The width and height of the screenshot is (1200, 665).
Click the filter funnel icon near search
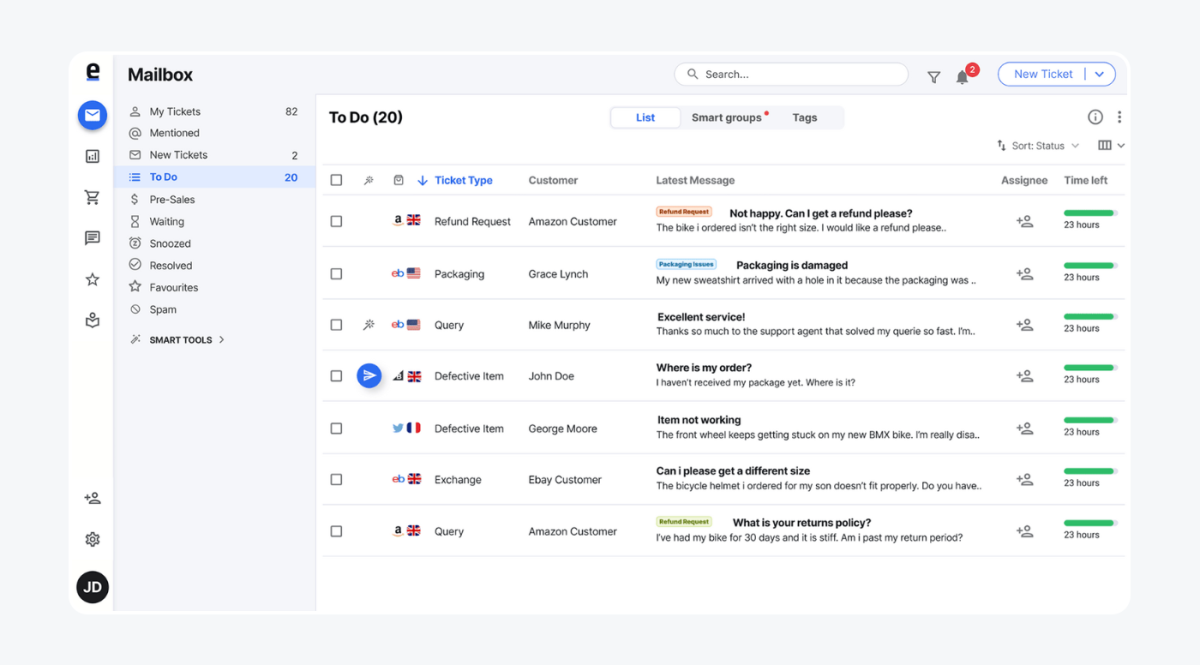click(934, 75)
